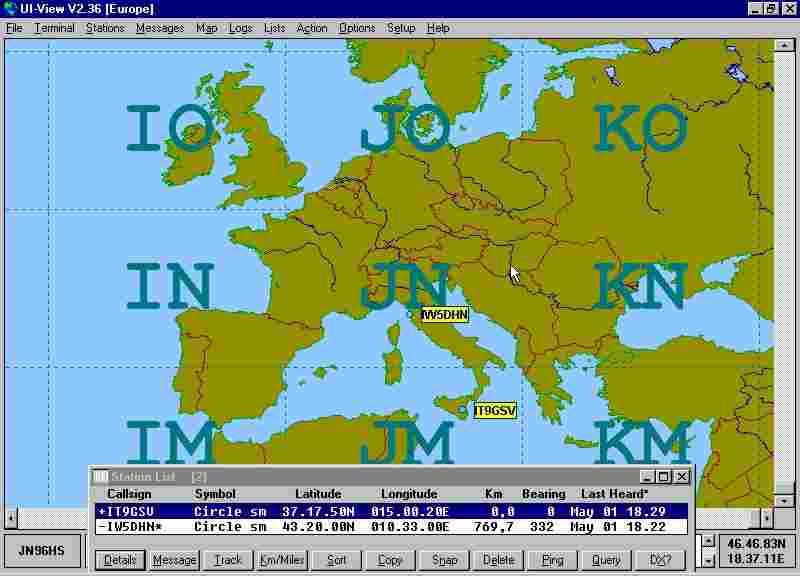Open the Setup menu
800x576 pixels.
click(x=401, y=28)
